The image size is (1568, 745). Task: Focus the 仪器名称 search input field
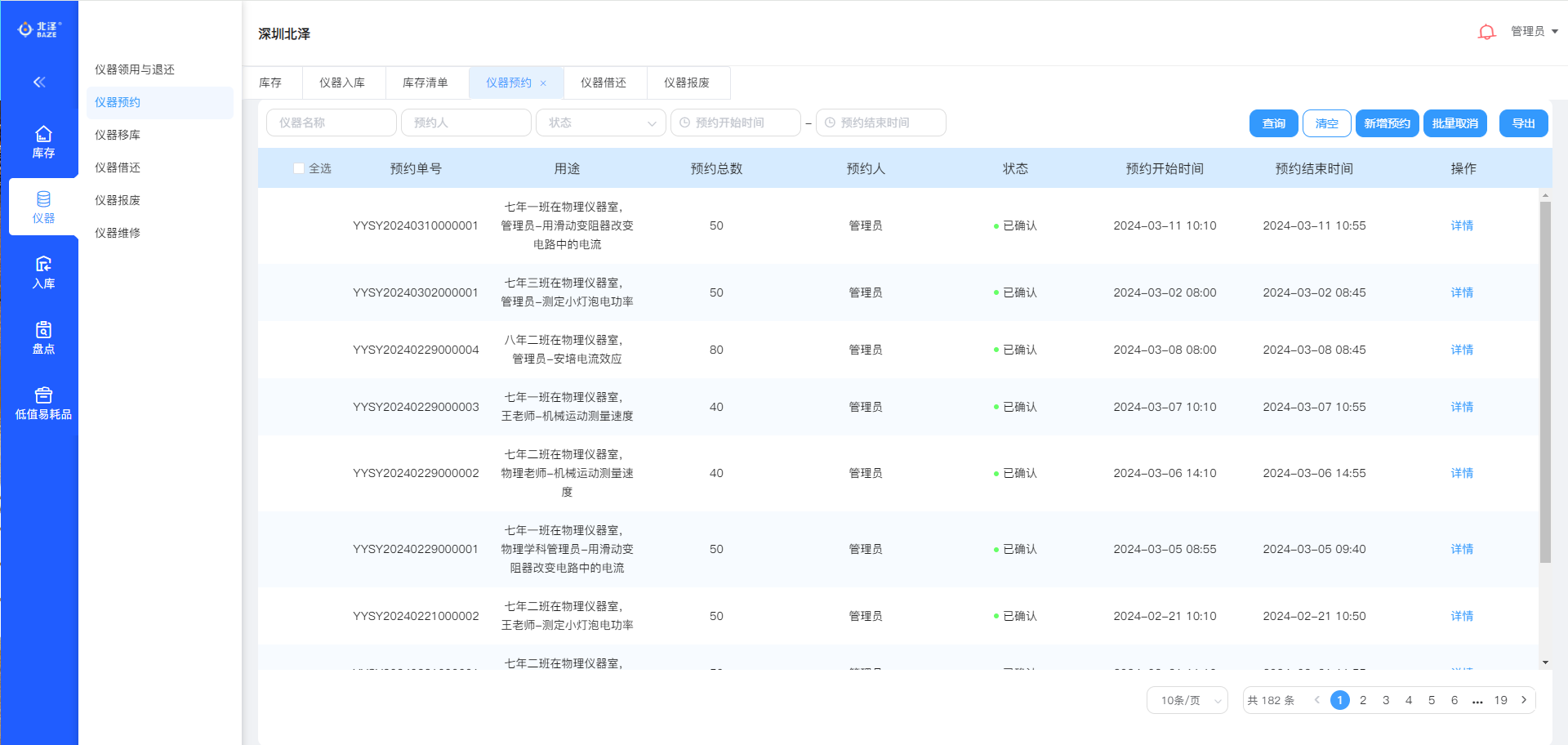tap(332, 123)
